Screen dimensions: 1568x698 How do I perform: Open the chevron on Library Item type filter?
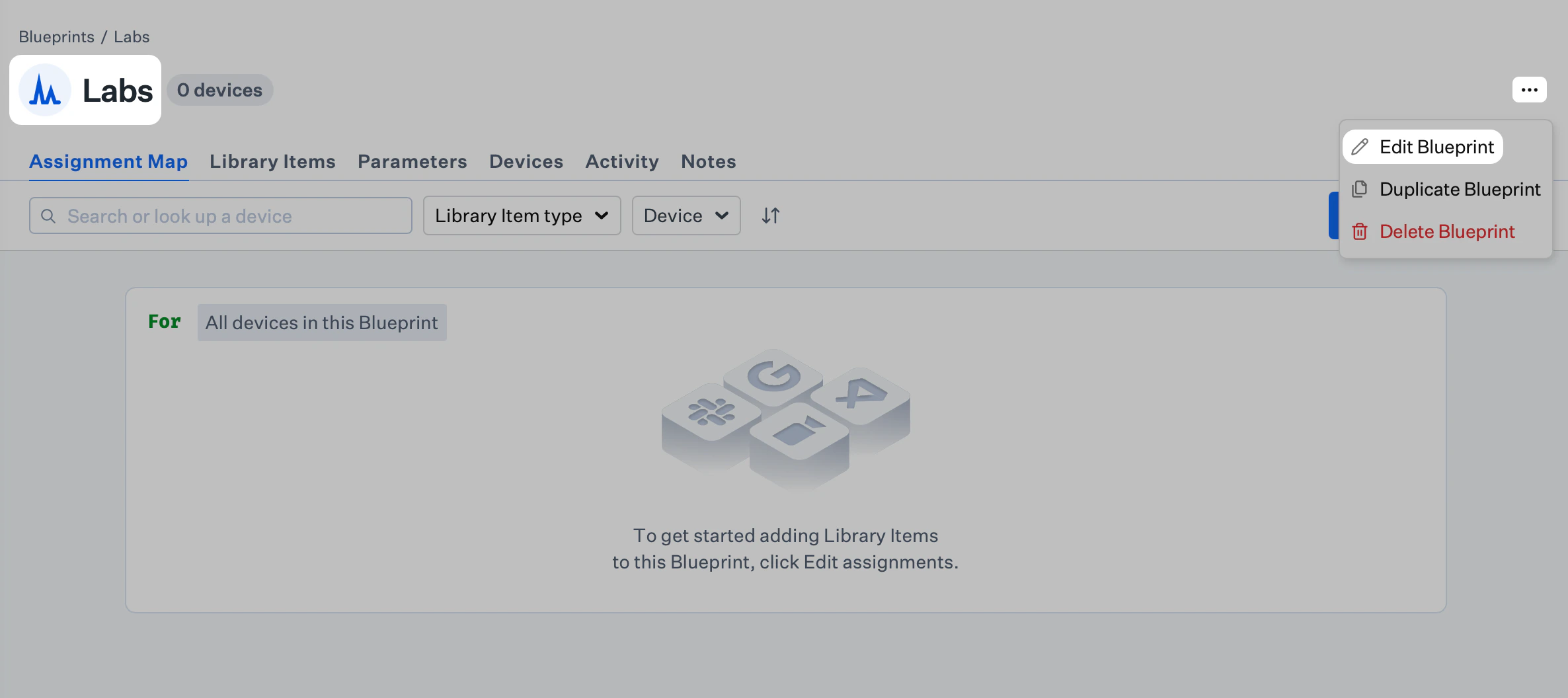tap(602, 215)
